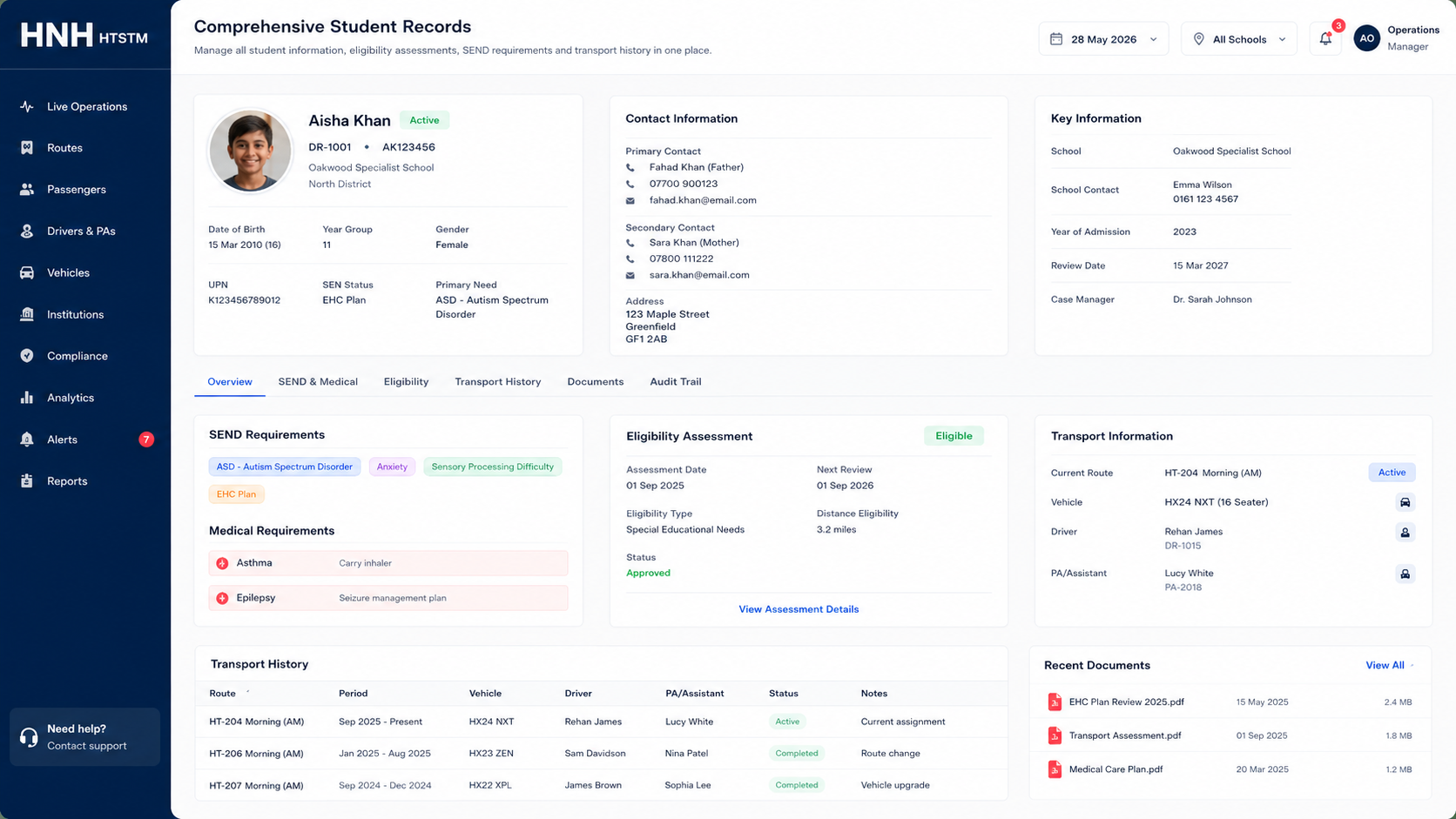This screenshot has width=1456, height=819.
Task: Click the Alerts bell icon in sidebar
Action: (x=27, y=440)
